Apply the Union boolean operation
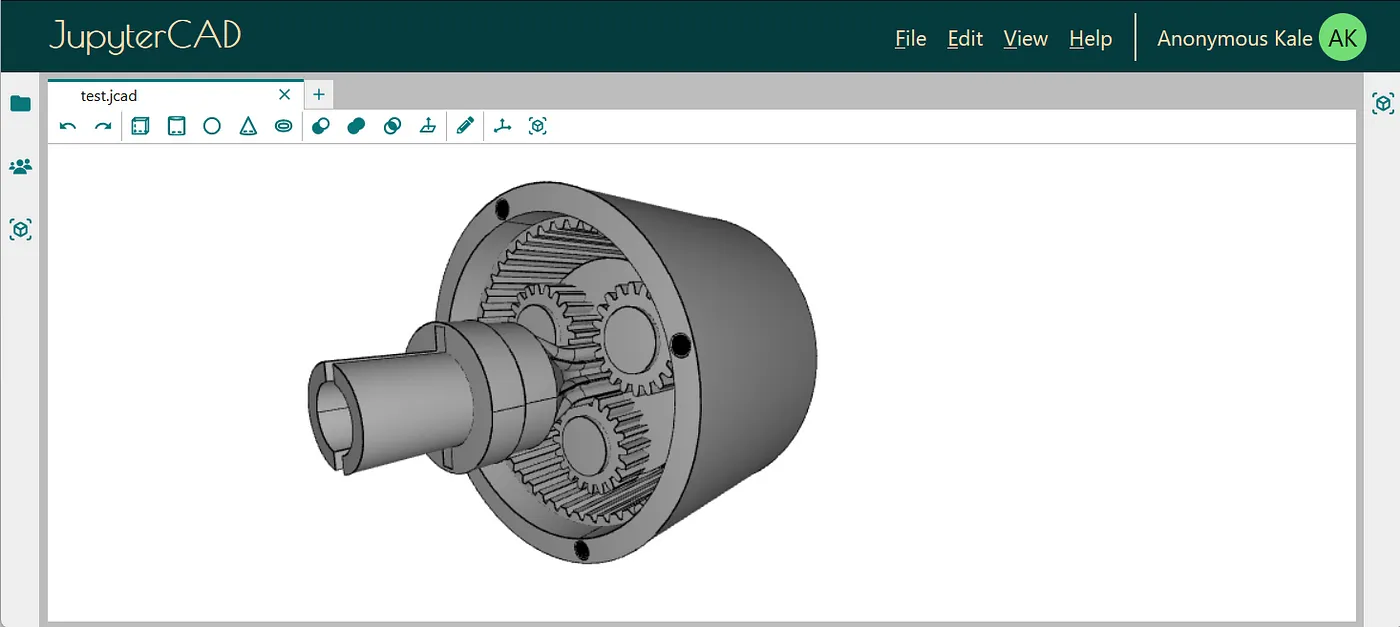This screenshot has height=627, width=1400. [x=356, y=126]
